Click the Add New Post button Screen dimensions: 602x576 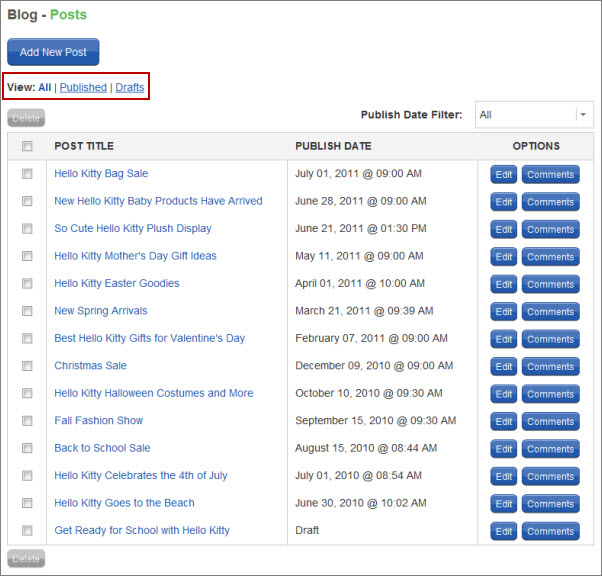(x=53, y=52)
